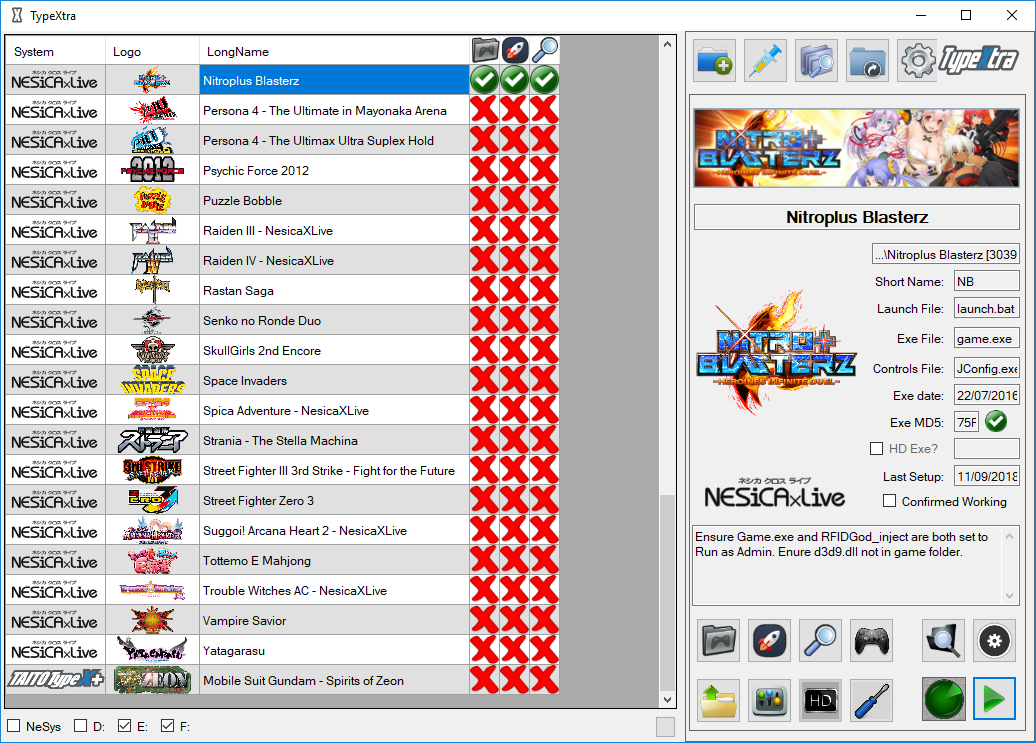This screenshot has height=743, width=1036.
Task: Select SkullGirls 2nd Encore
Action: (334, 351)
